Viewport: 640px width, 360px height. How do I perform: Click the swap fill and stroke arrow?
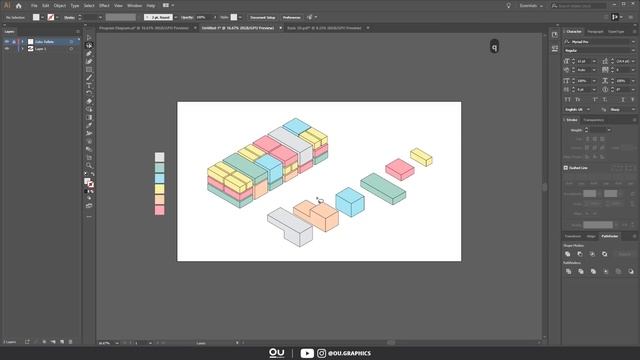click(92, 174)
